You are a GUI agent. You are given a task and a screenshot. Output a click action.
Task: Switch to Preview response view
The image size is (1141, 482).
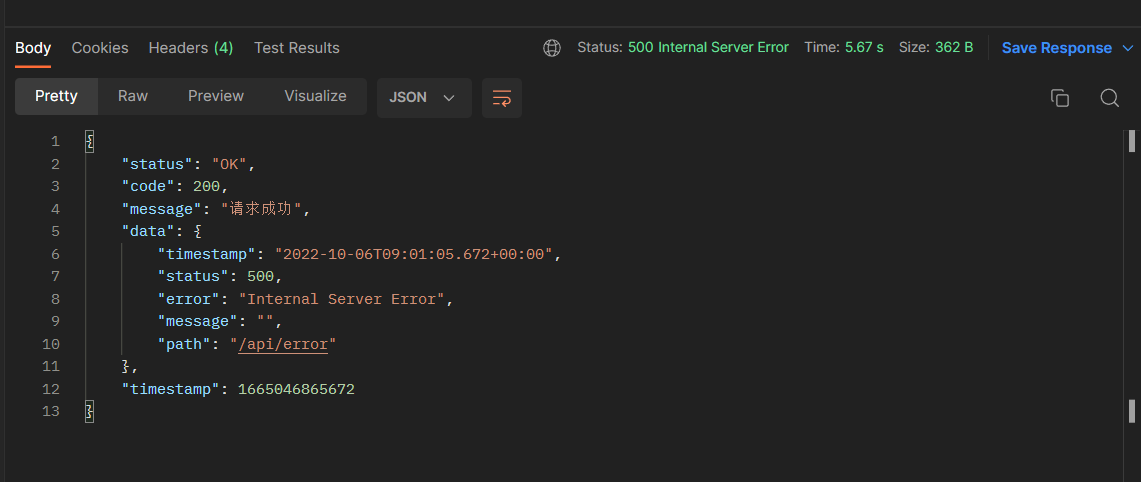[216, 96]
